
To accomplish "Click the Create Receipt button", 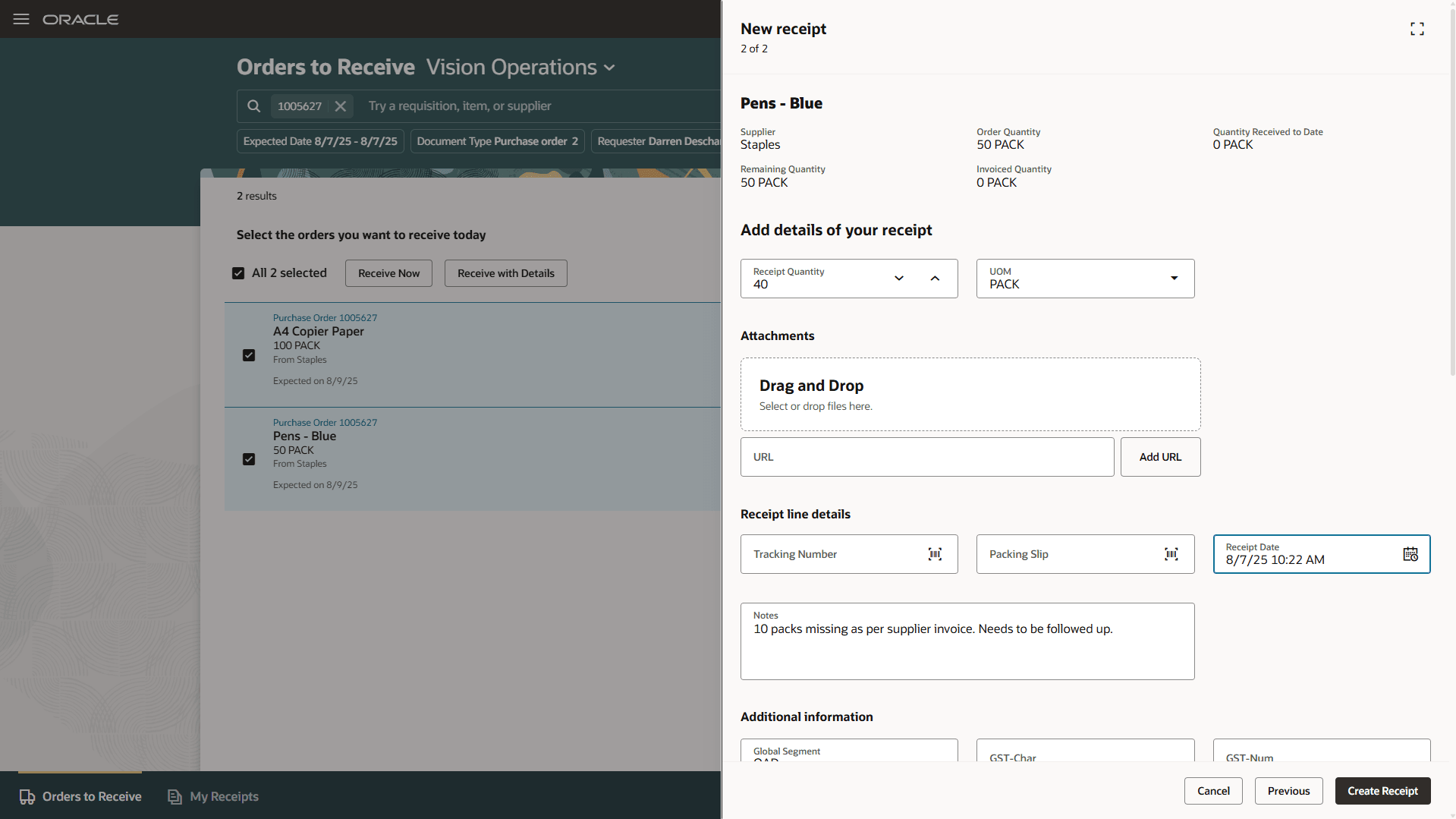I will [1382, 791].
